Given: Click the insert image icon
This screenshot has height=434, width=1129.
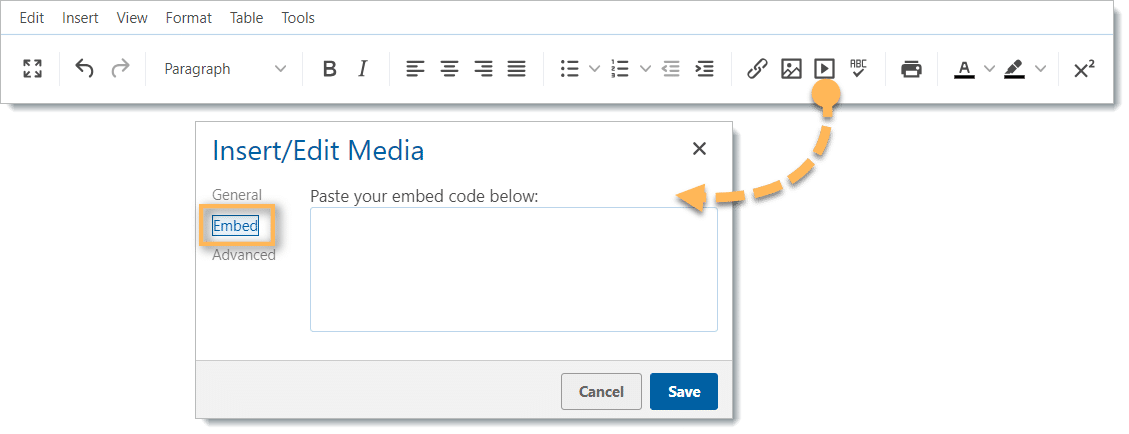Looking at the screenshot, I should coord(791,69).
